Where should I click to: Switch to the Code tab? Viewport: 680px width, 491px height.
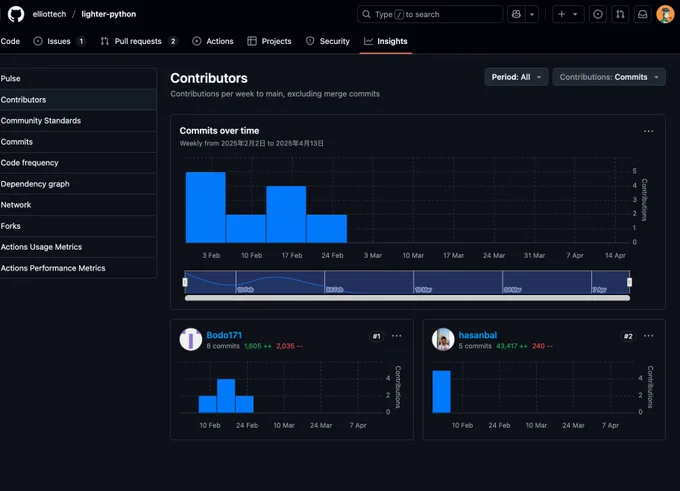(10, 41)
